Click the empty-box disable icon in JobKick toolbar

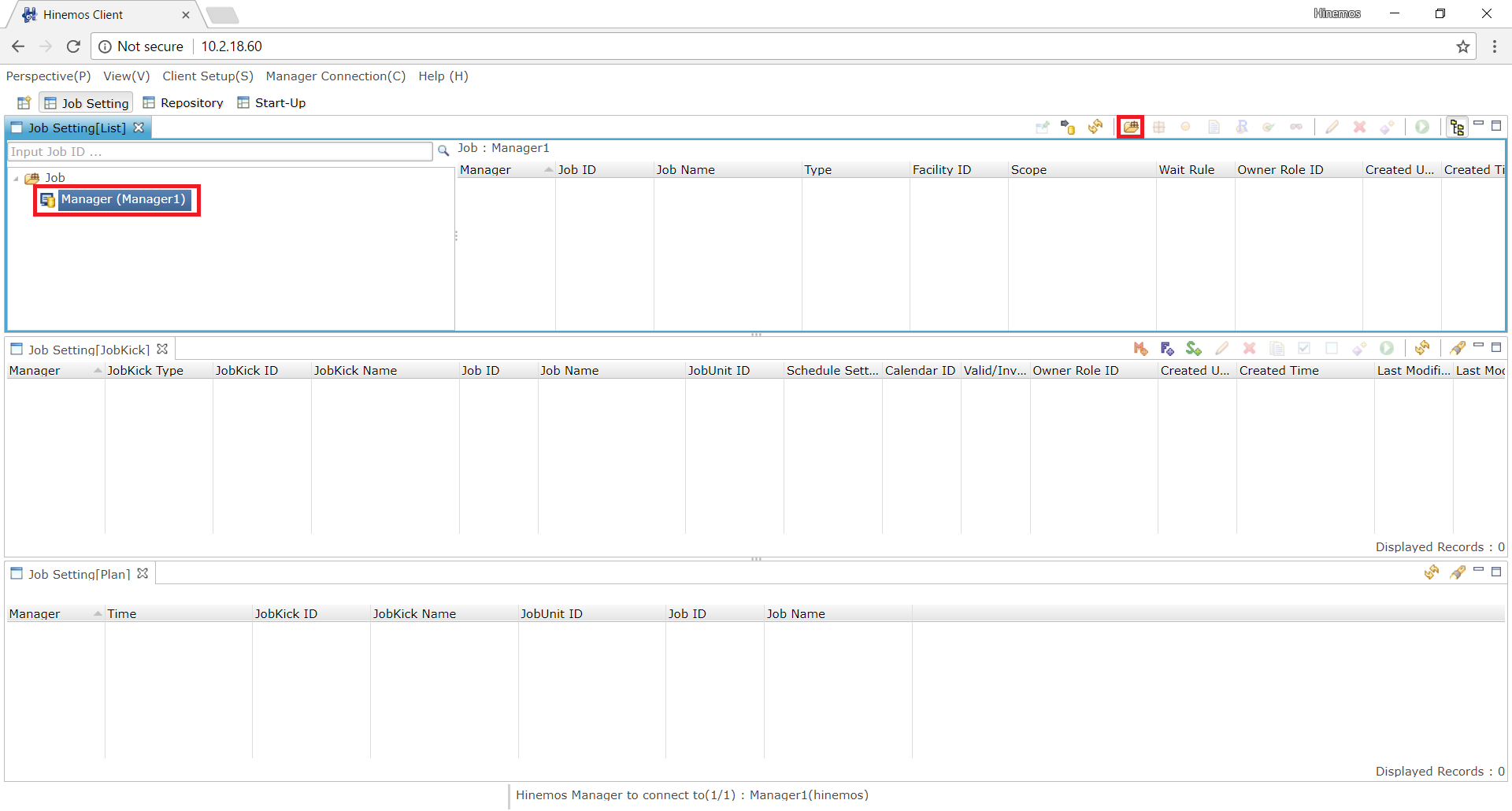click(x=1332, y=348)
